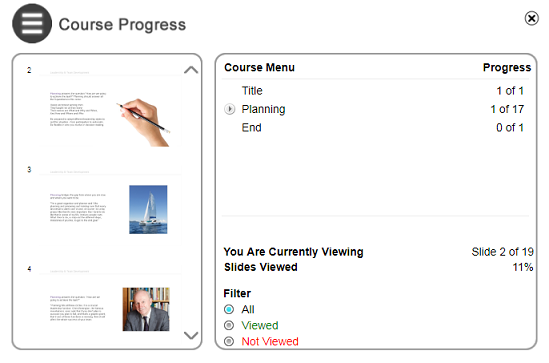549x363 pixels.
Task: Open the End menu entry
Action: pyautogui.click(x=251, y=127)
